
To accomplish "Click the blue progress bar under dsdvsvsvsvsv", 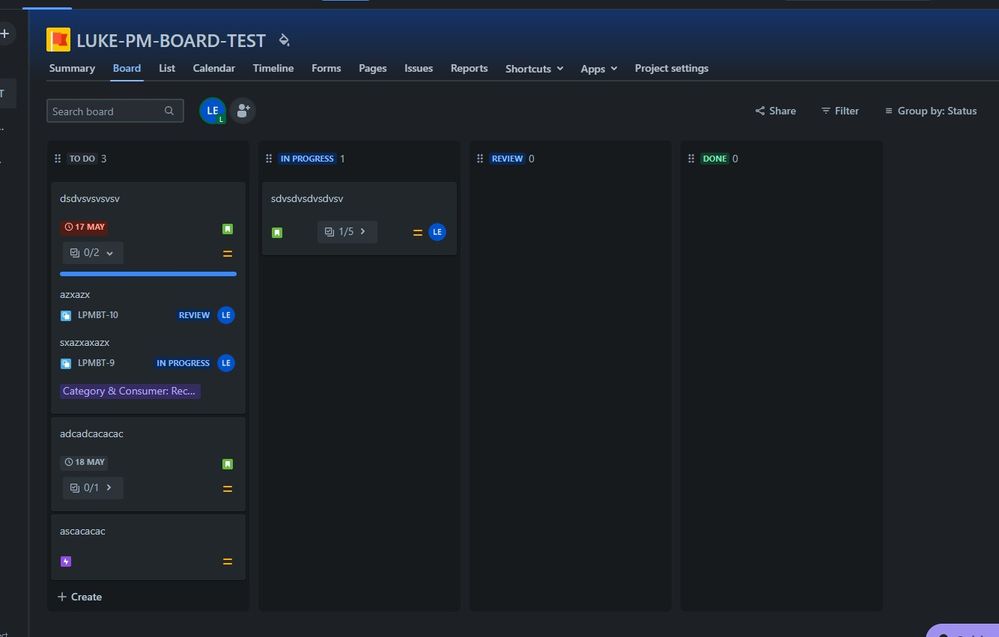I will click(148, 273).
